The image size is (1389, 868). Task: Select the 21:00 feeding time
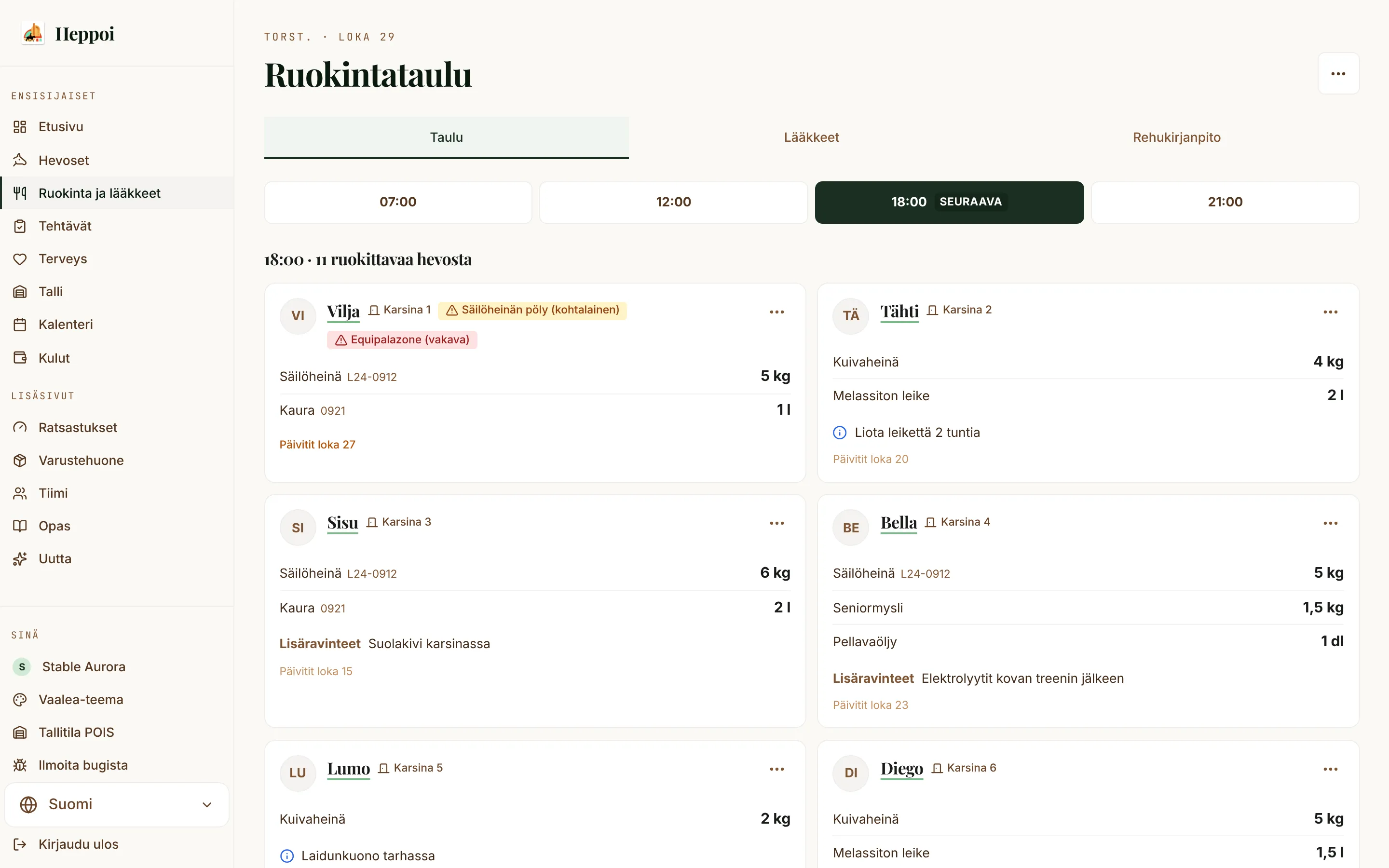1225,202
